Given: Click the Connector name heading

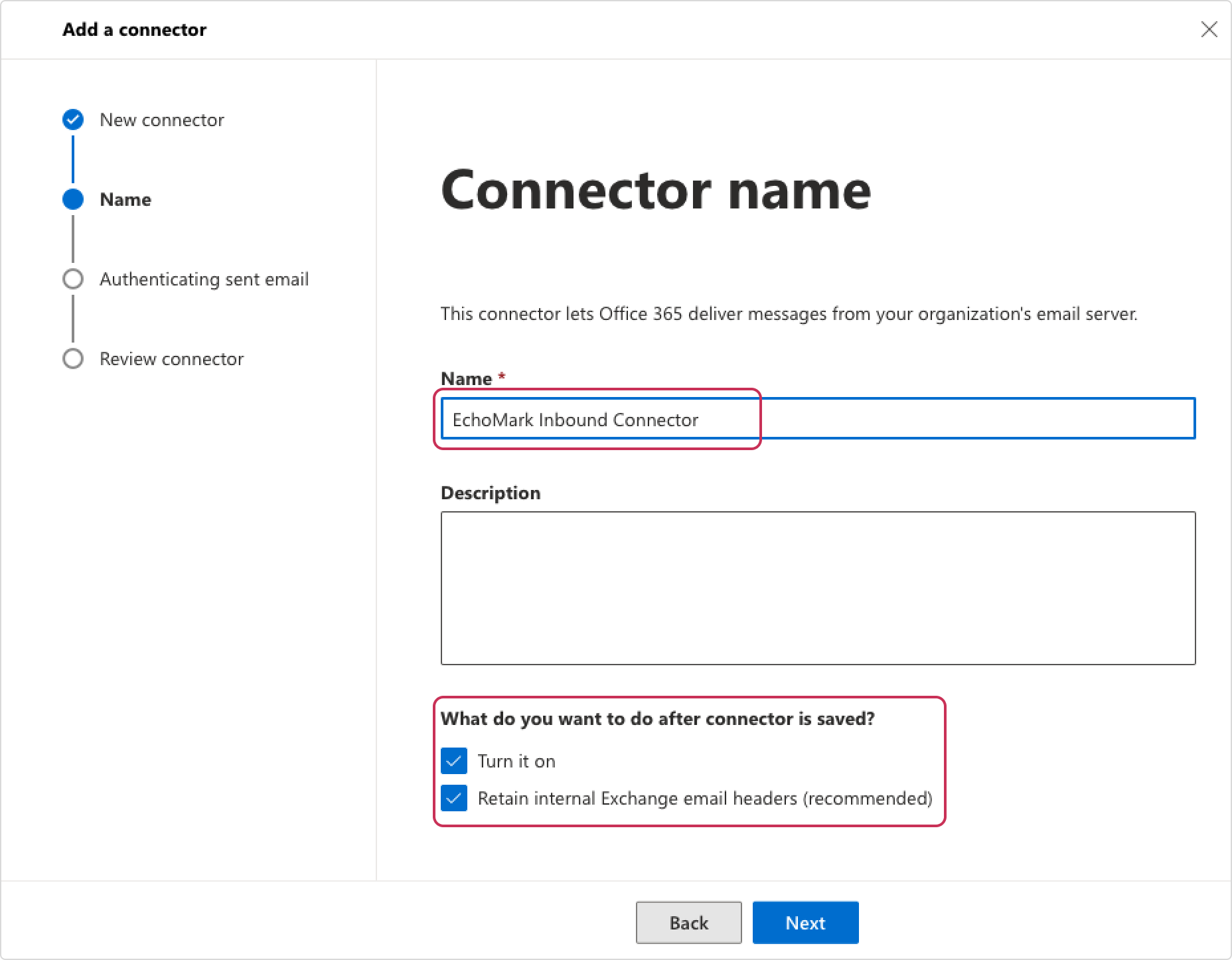Looking at the screenshot, I should (656, 190).
